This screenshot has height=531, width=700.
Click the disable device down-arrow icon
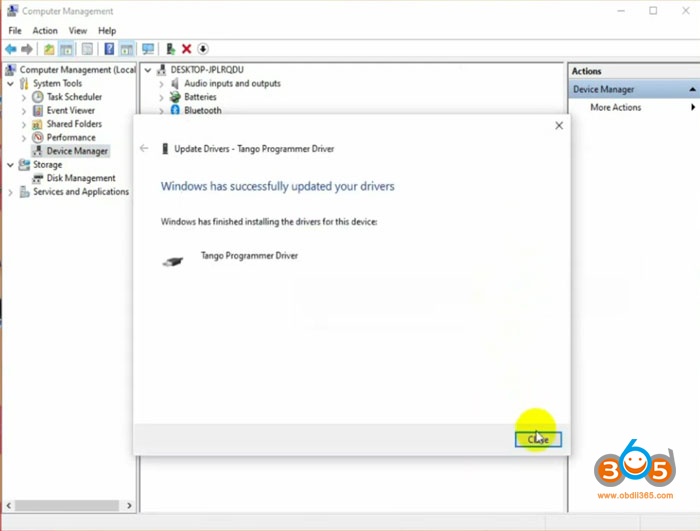(x=203, y=49)
